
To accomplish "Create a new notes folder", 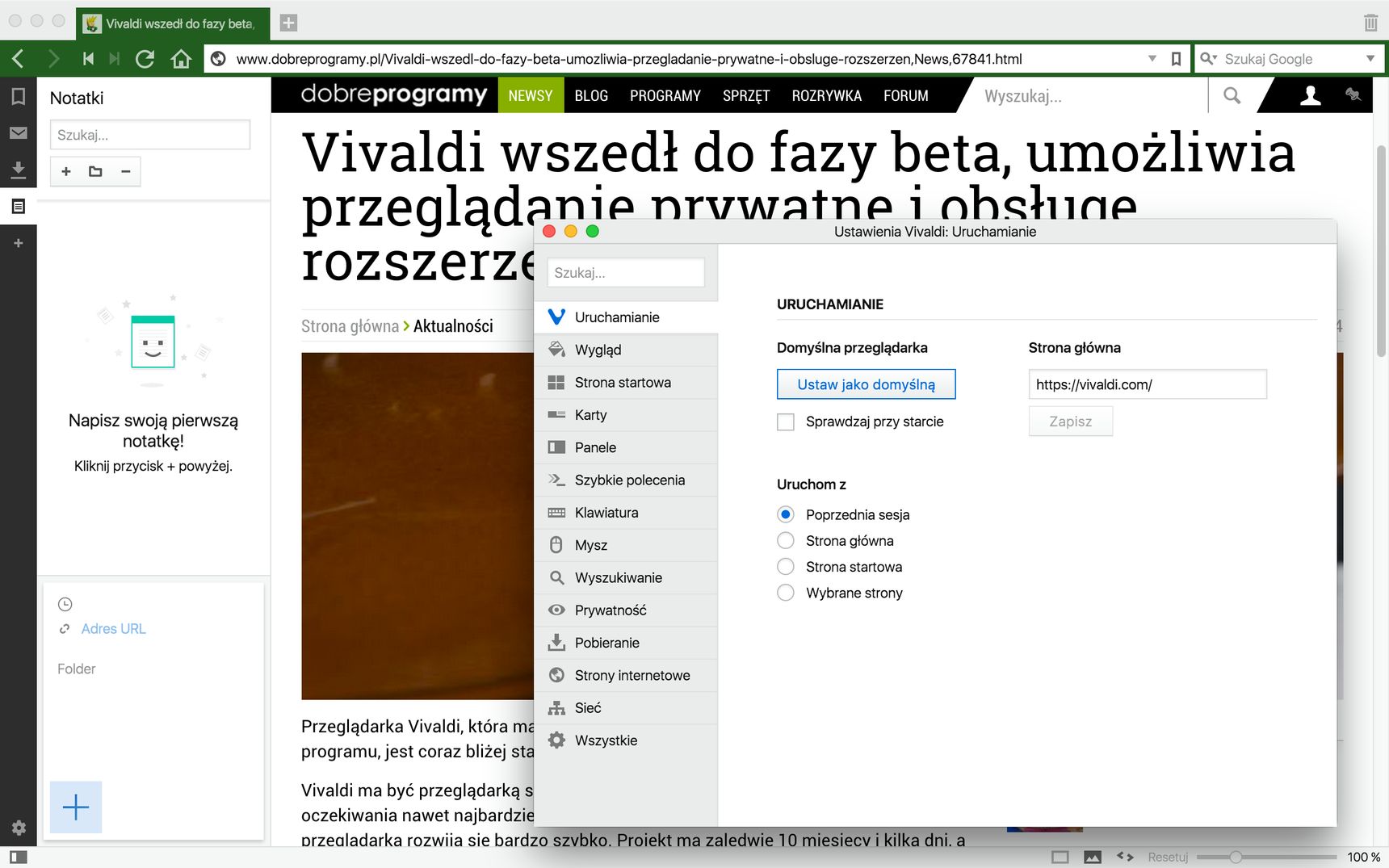I will [95, 171].
